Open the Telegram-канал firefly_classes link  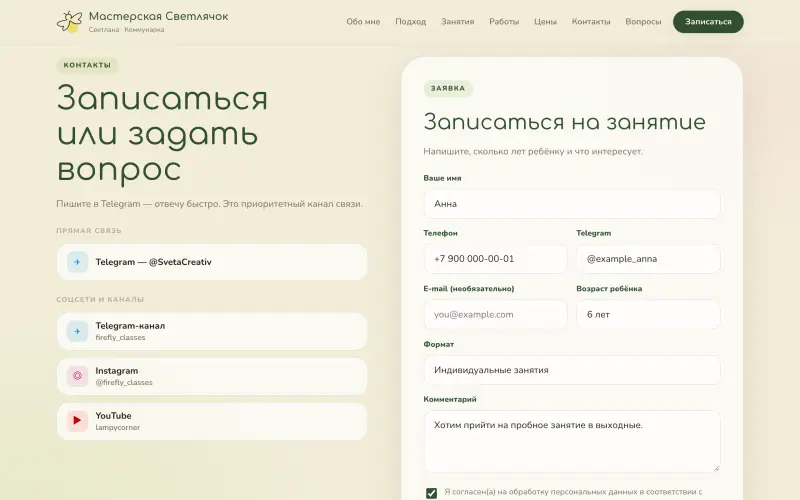pyautogui.click(x=212, y=331)
